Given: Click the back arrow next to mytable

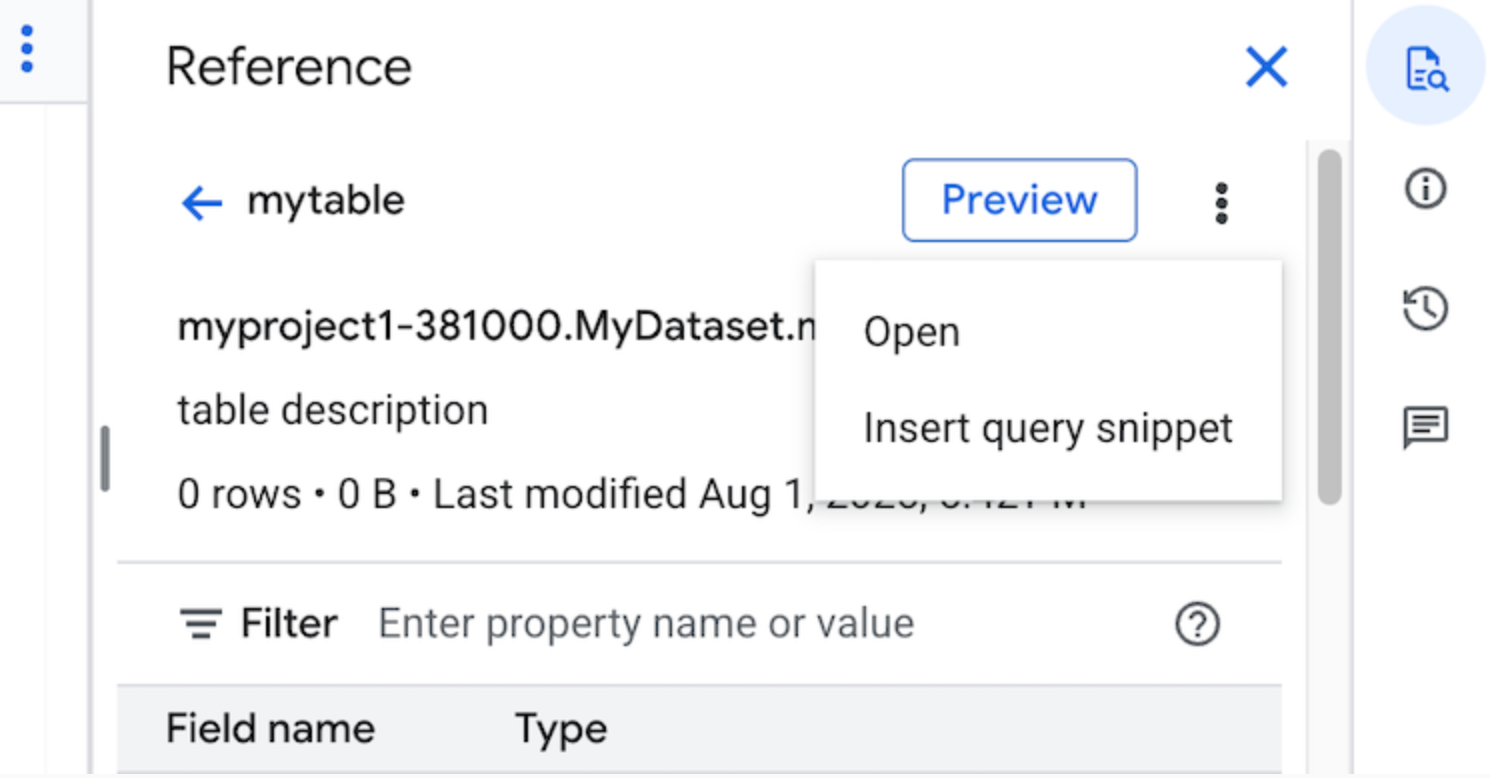Looking at the screenshot, I should point(200,202).
